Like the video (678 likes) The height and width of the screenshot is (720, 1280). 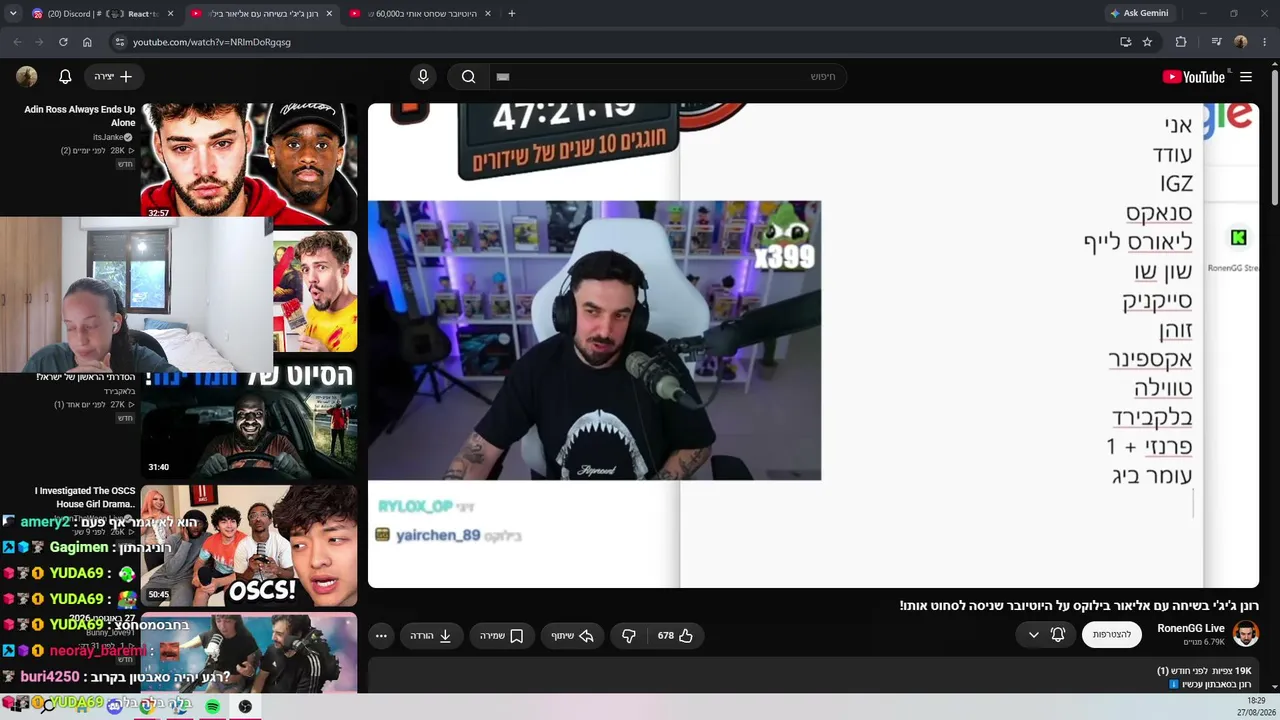[x=677, y=635]
